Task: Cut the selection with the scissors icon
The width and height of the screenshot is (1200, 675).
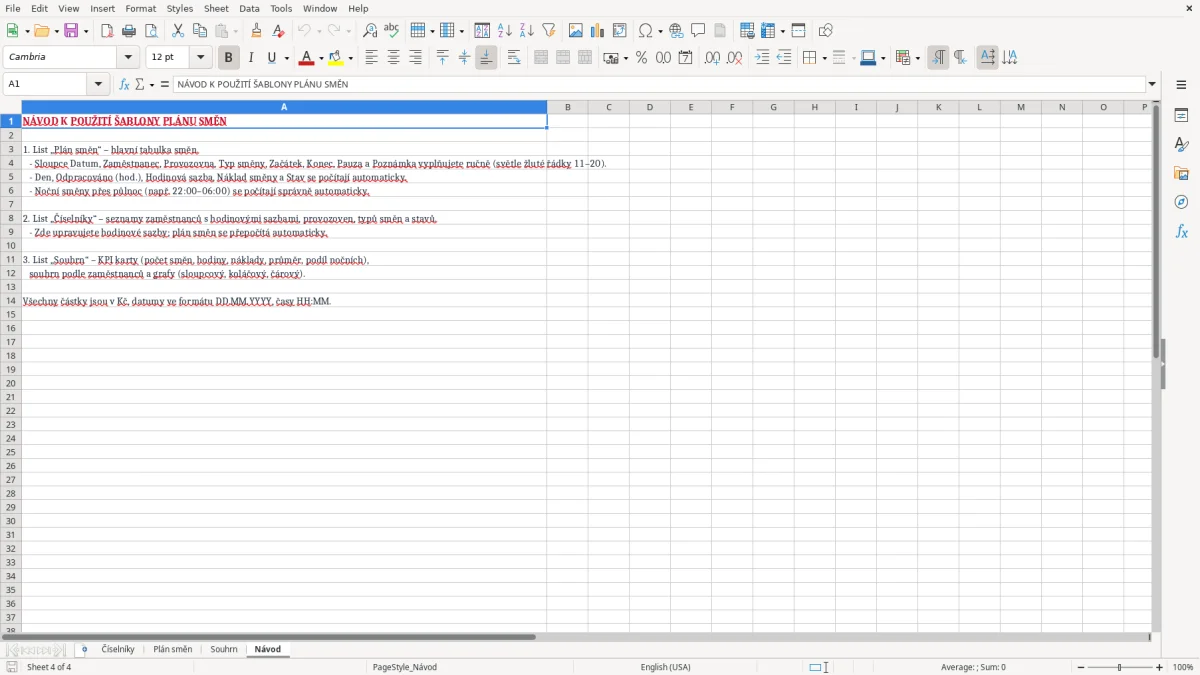Action: coord(178,31)
